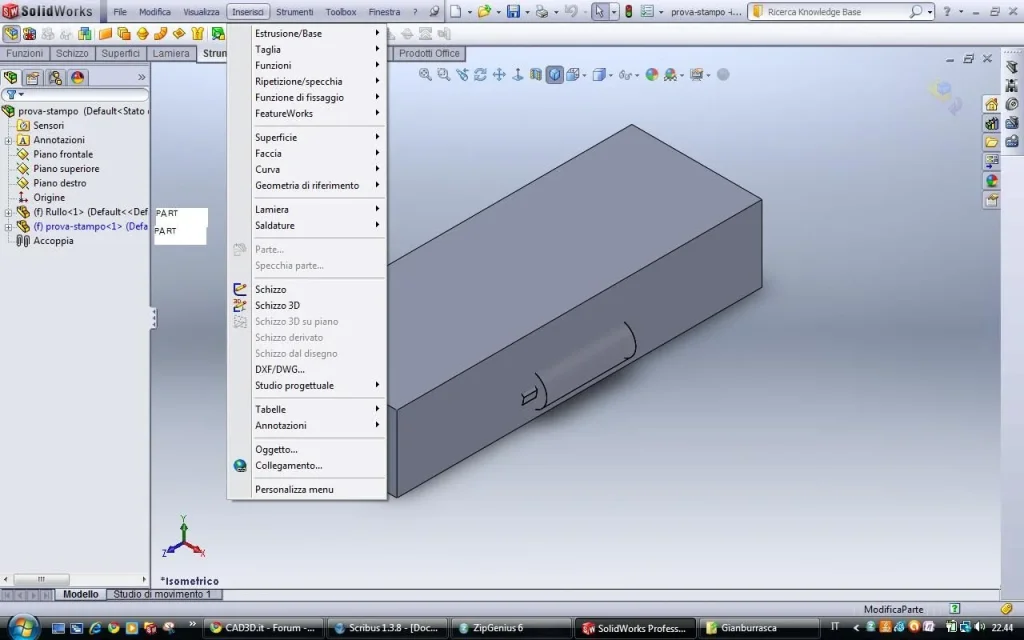Click the Edit appearance color sphere icon
The width and height of the screenshot is (1024, 640).
tap(651, 74)
